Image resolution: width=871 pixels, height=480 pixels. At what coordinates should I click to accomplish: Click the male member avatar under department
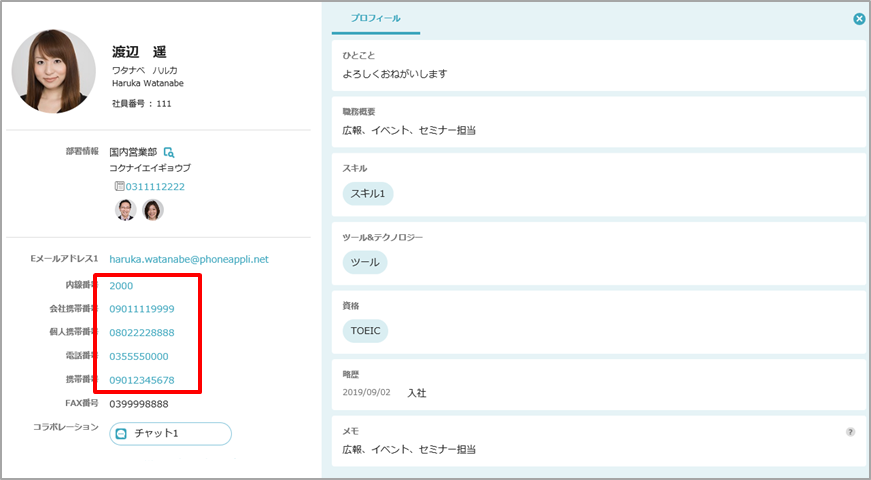click(126, 210)
